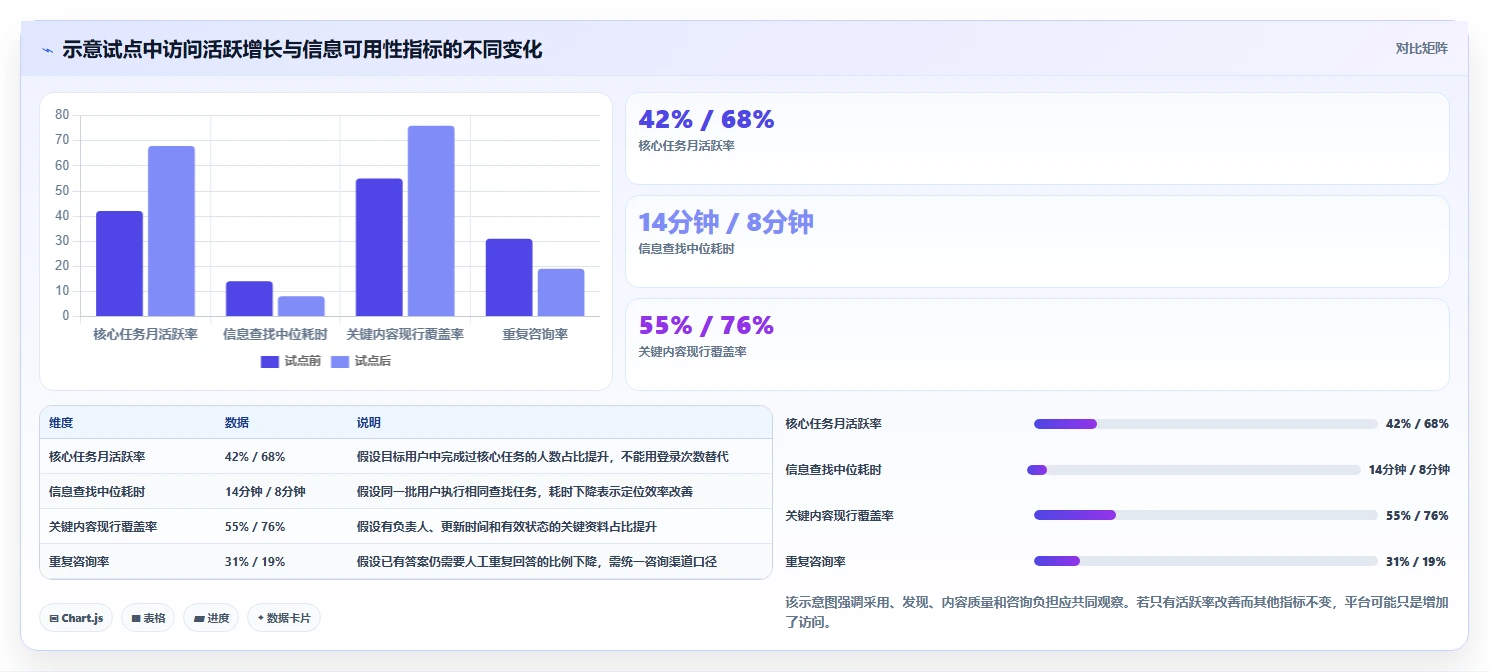Click the footnote paragraph starting 该示意图强调
1489x672 pixels.
(1117, 612)
